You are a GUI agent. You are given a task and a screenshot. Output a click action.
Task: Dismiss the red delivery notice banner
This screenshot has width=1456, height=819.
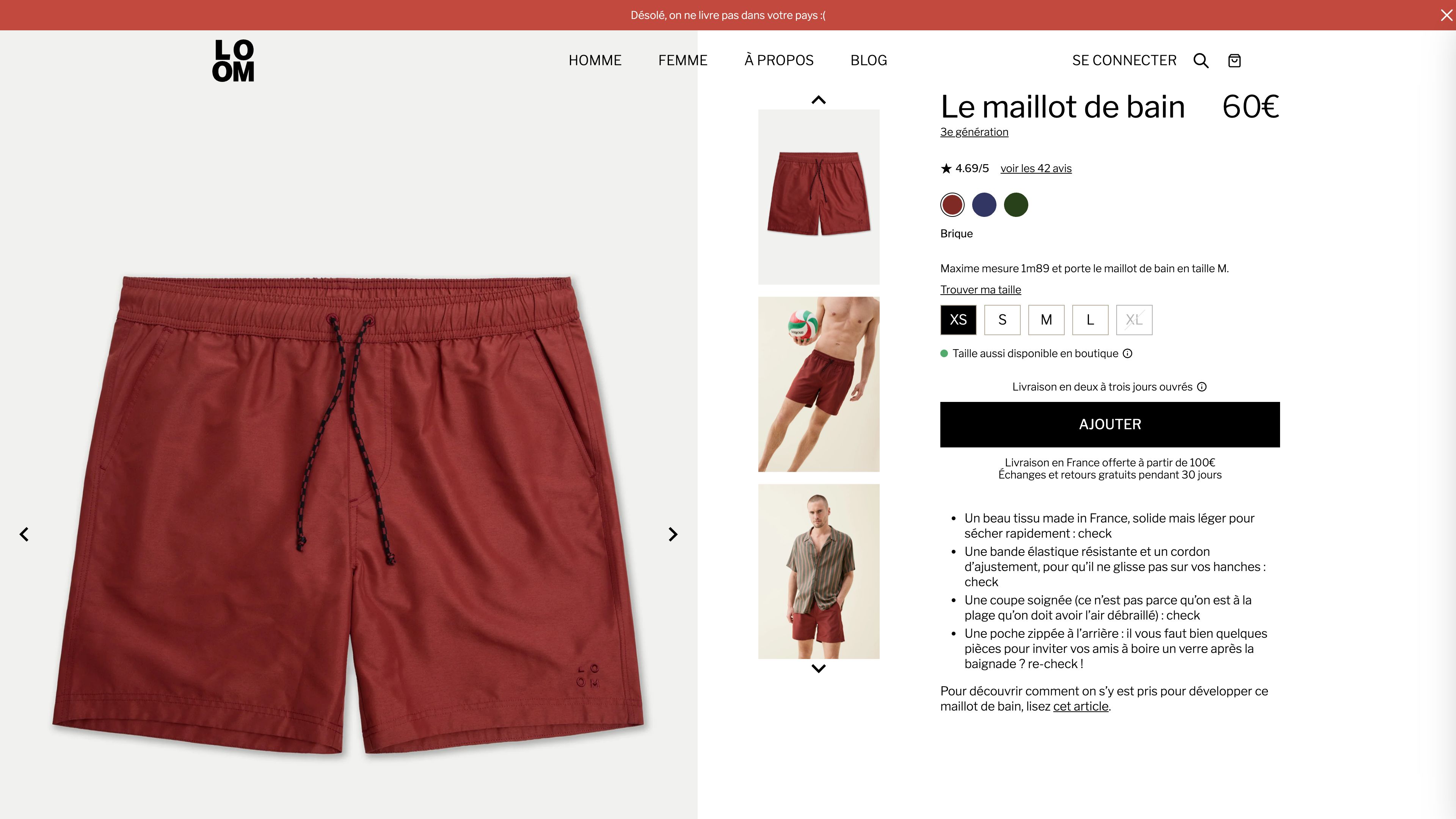tap(1447, 15)
